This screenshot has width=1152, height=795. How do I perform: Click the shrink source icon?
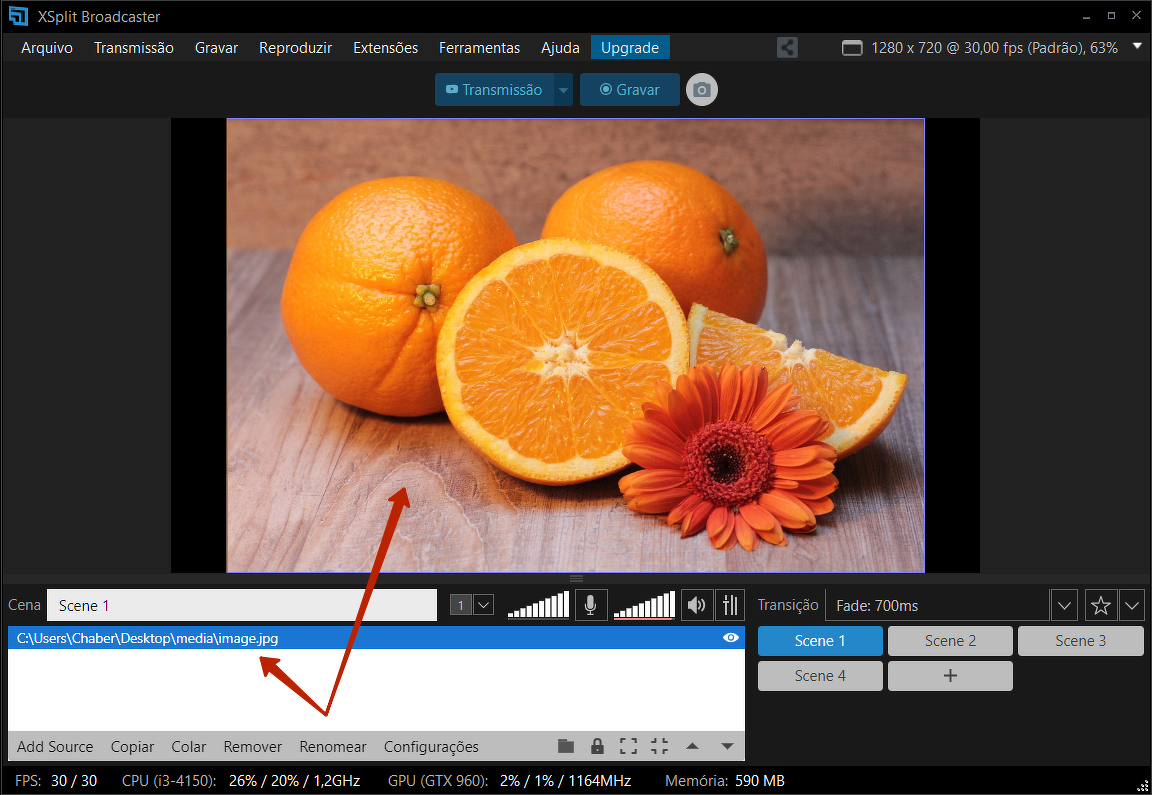659,746
